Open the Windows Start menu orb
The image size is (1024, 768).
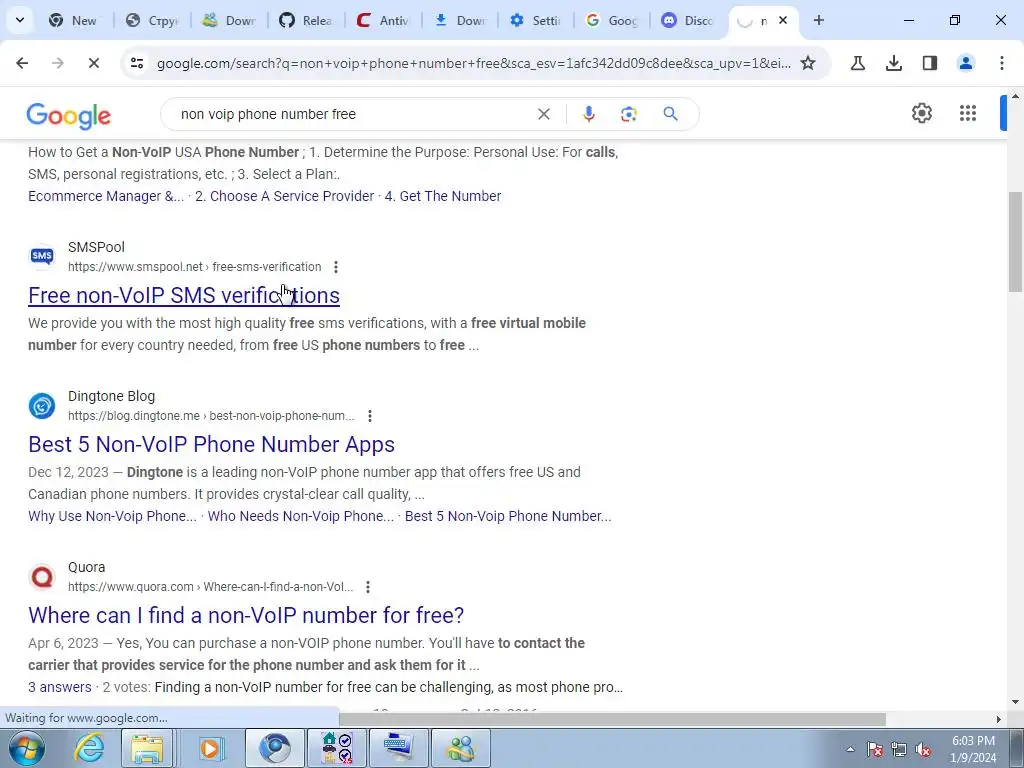(27, 748)
